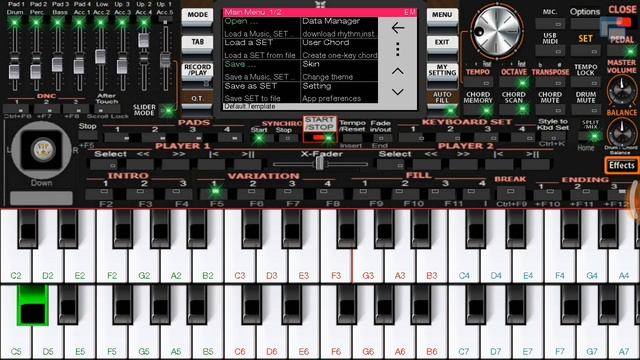Open the User Chord menu entry

(339, 49)
